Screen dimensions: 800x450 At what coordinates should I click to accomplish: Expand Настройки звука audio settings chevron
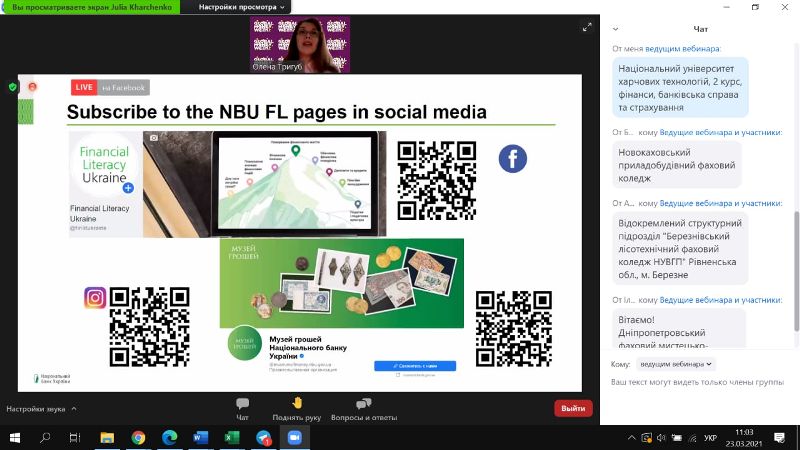(x=74, y=409)
